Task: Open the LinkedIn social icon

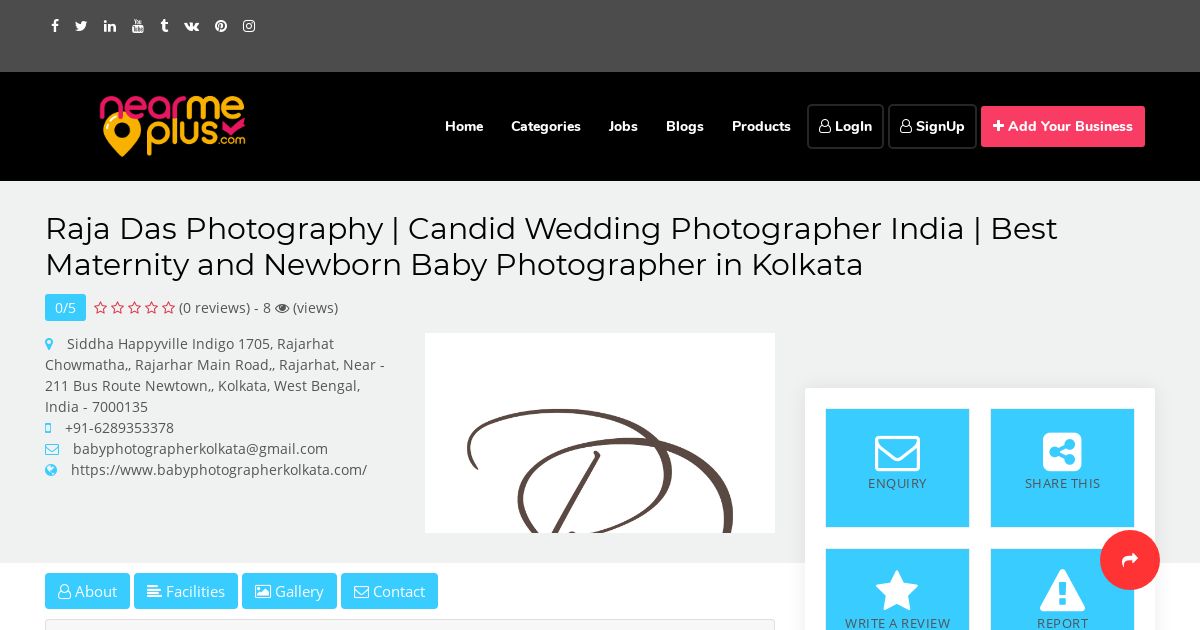Action: coord(109,26)
